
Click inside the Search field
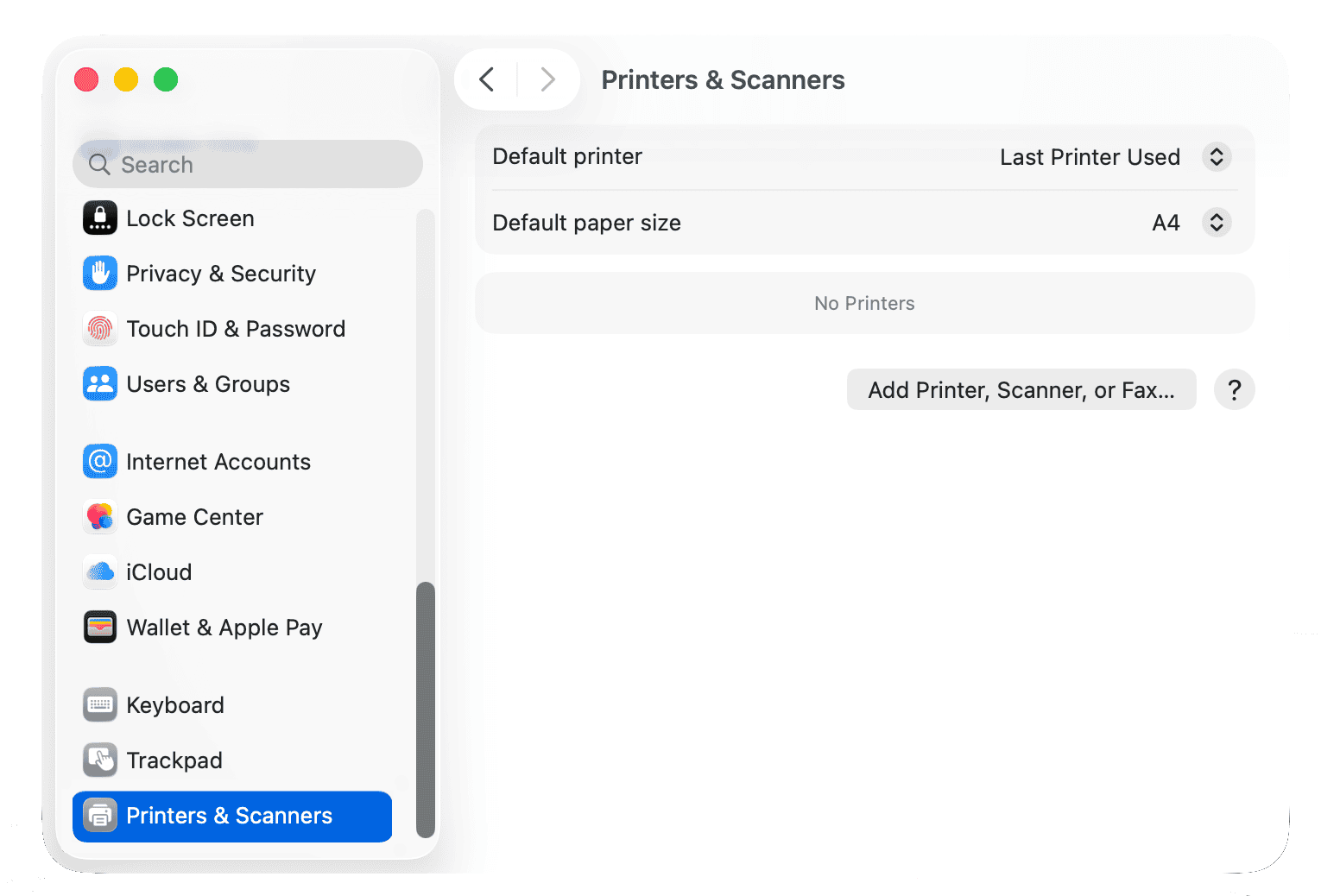pyautogui.click(x=248, y=164)
